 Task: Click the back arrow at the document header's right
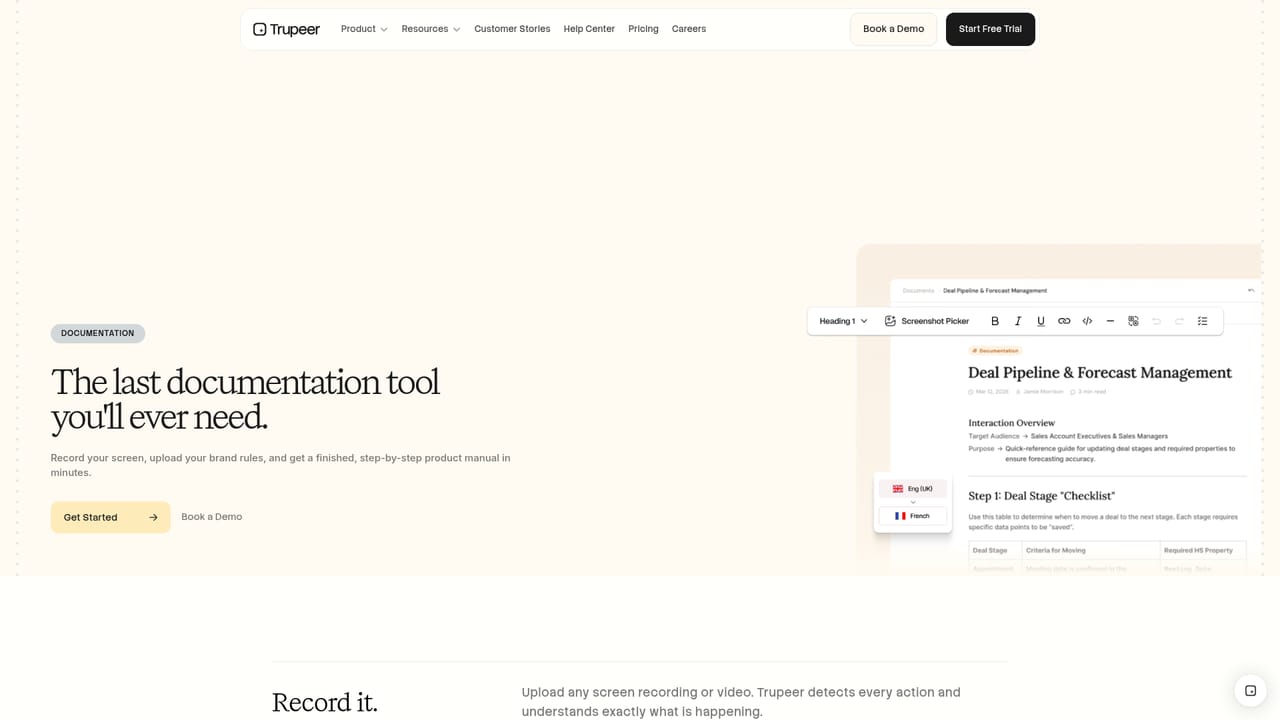coord(1250,291)
